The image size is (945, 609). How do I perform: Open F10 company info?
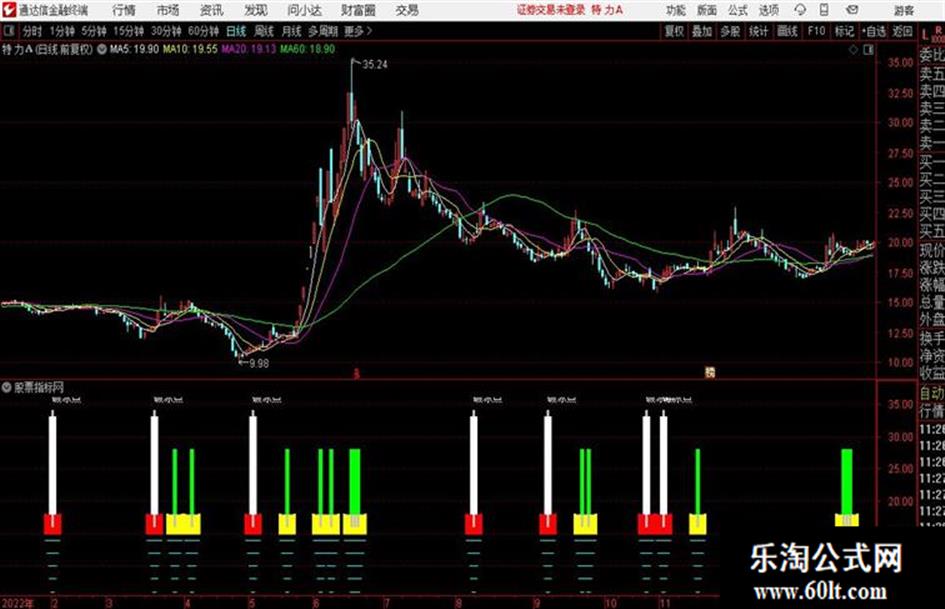[816, 31]
